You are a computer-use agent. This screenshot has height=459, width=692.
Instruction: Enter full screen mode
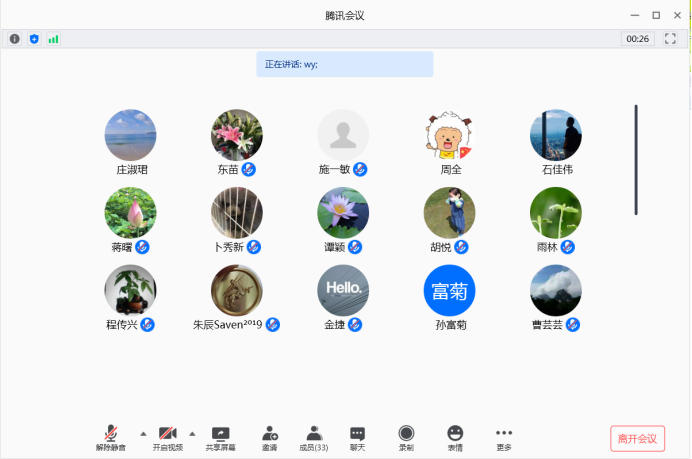coord(671,39)
